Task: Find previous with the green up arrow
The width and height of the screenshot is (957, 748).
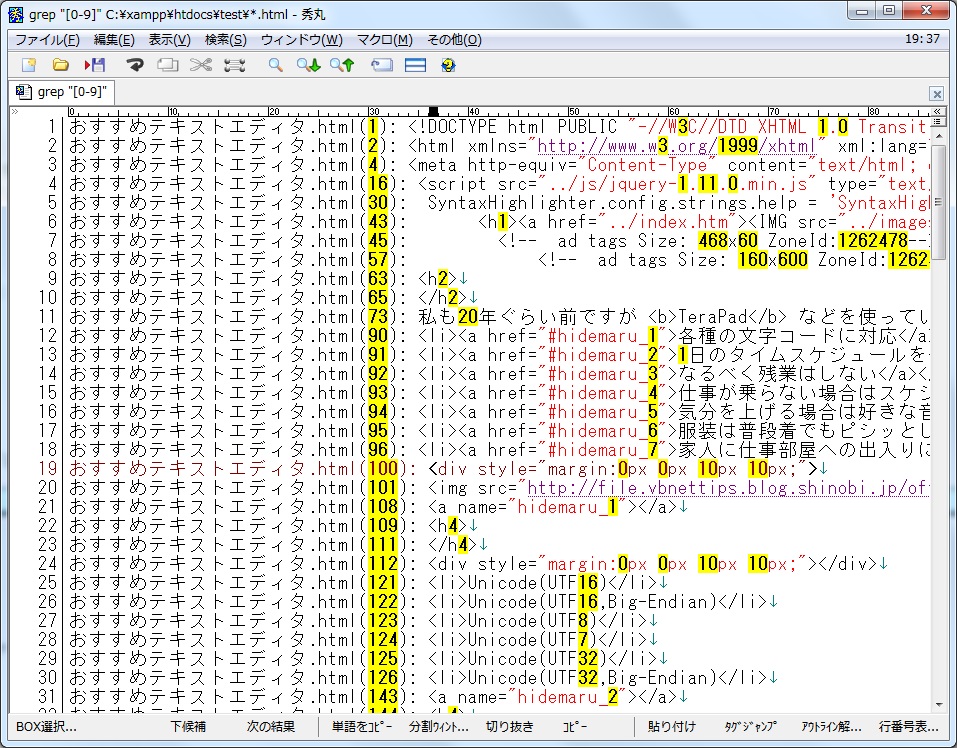Action: coord(342,65)
